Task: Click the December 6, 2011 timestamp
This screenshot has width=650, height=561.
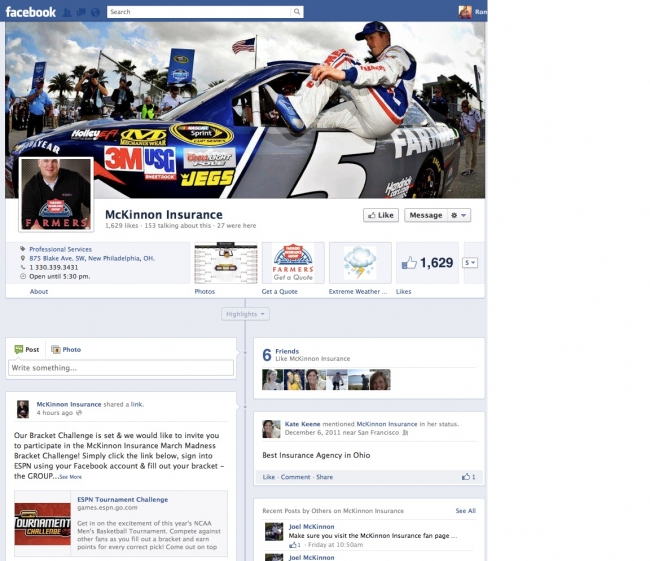Action: pyautogui.click(x=311, y=432)
